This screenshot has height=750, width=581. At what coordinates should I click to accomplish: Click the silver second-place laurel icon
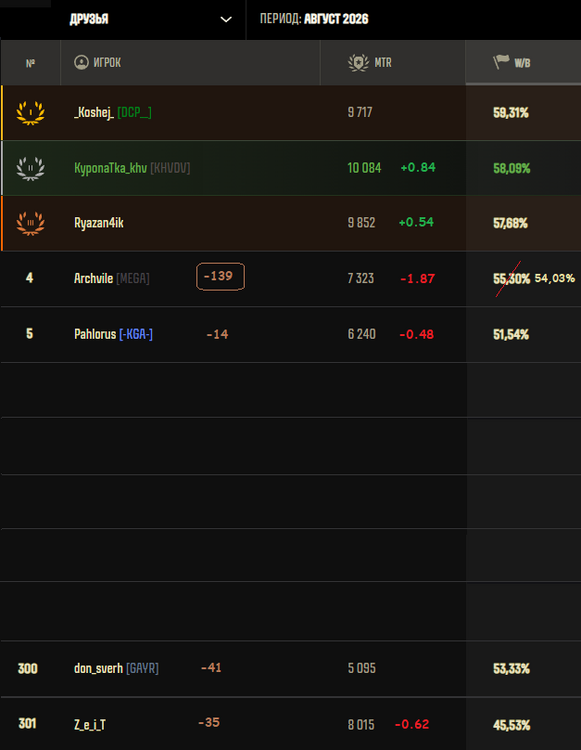click(x=31, y=168)
